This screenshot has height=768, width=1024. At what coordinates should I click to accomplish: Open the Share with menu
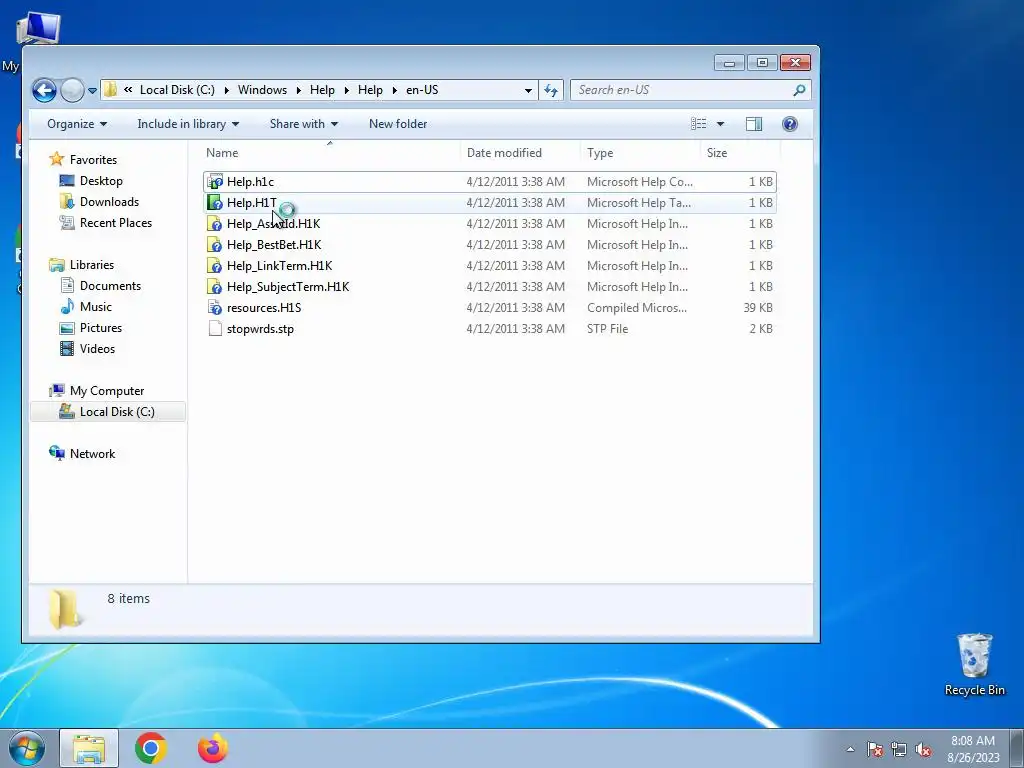304,123
